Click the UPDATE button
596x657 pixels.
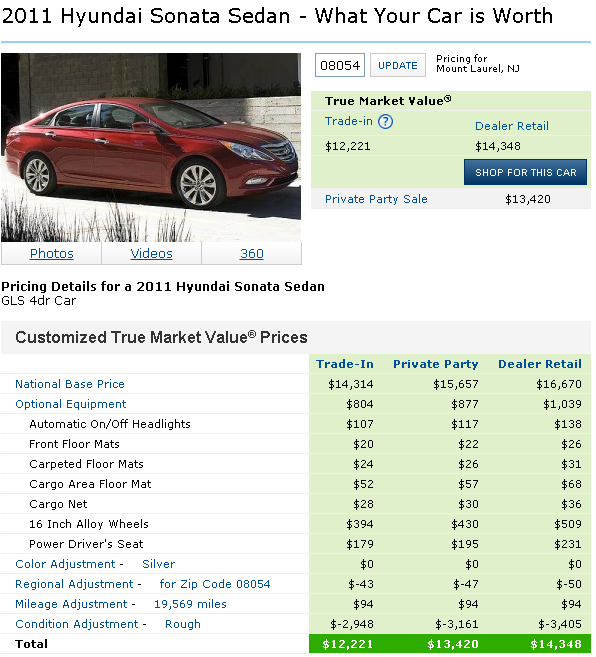[x=398, y=65]
